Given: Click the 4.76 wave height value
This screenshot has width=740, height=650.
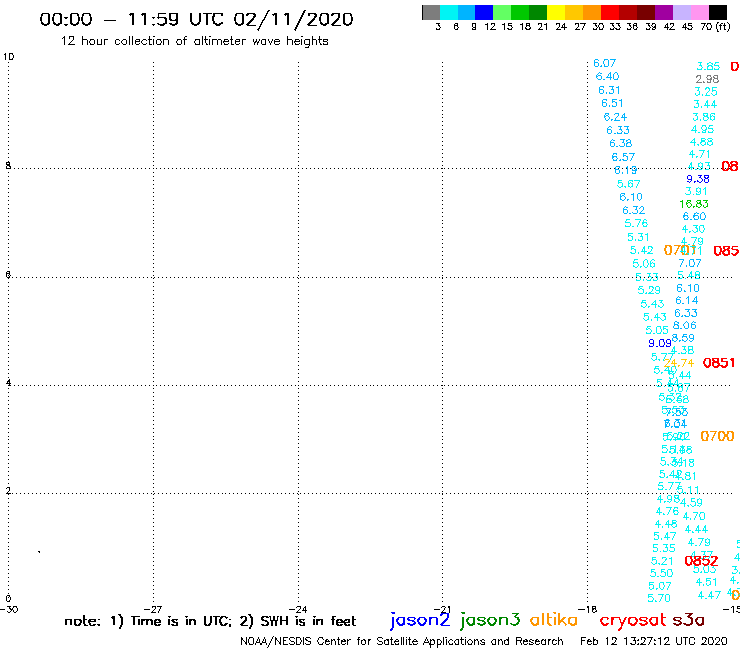Looking at the screenshot, I should [x=667, y=511].
